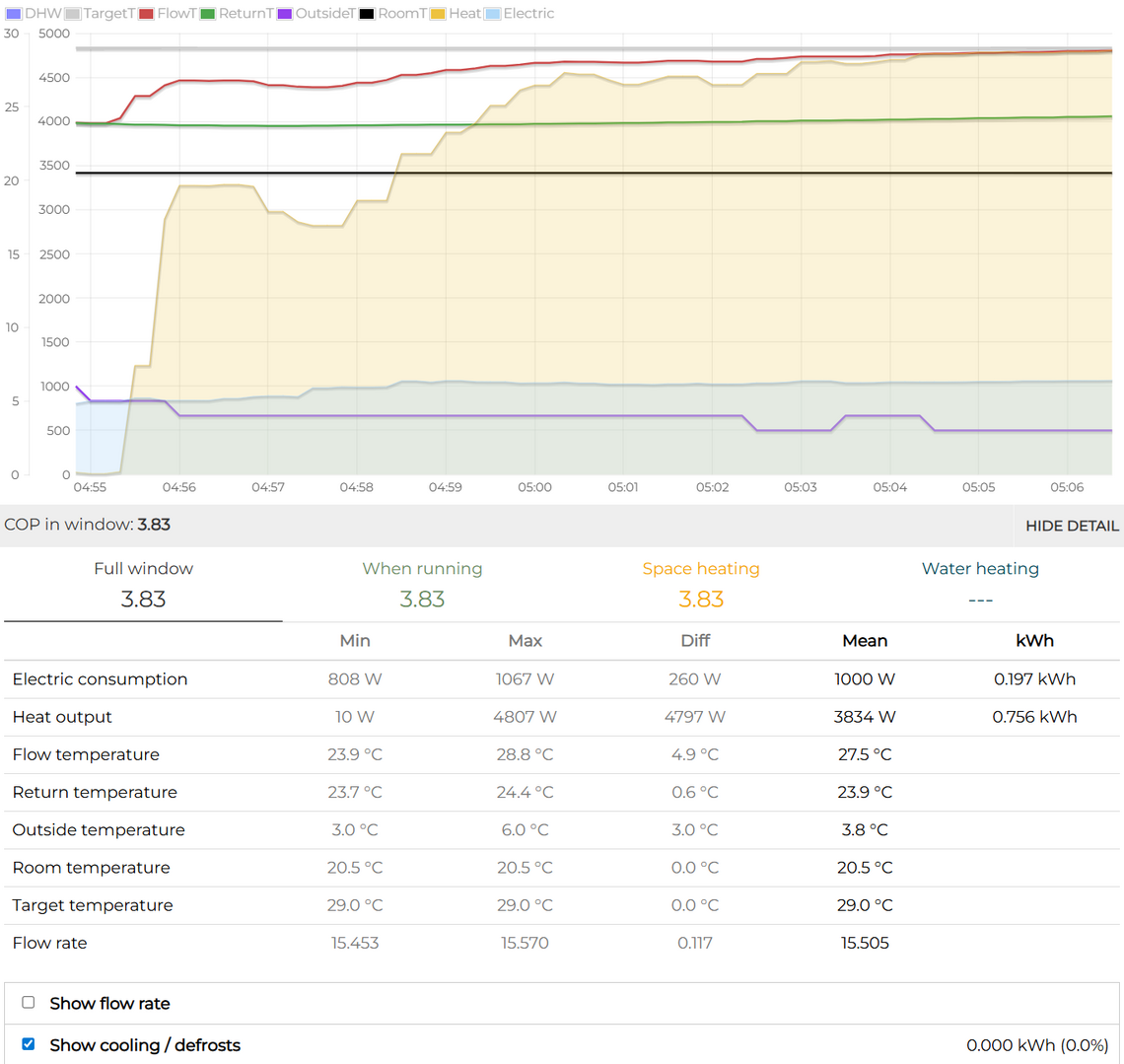This screenshot has width=1124, height=1064.
Task: Switch to the When running tab
Action: (x=422, y=585)
